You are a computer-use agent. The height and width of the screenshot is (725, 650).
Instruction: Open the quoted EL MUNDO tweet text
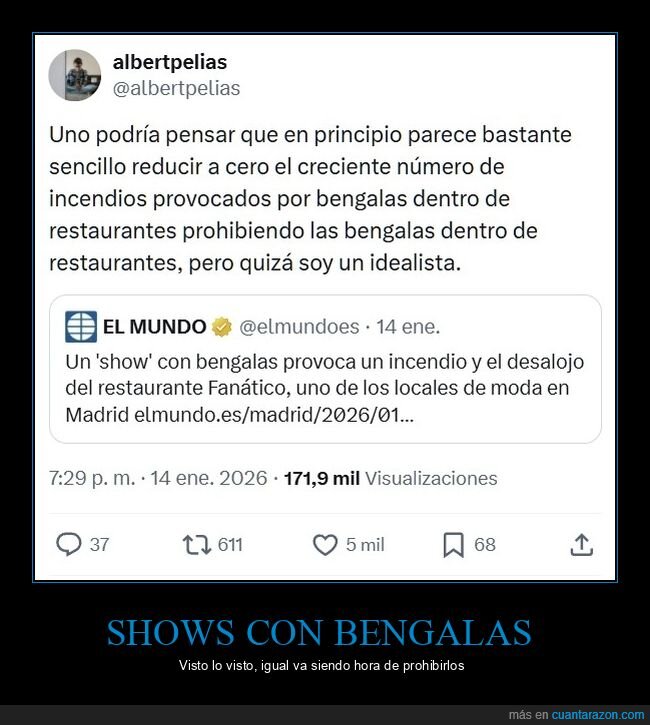point(325,388)
